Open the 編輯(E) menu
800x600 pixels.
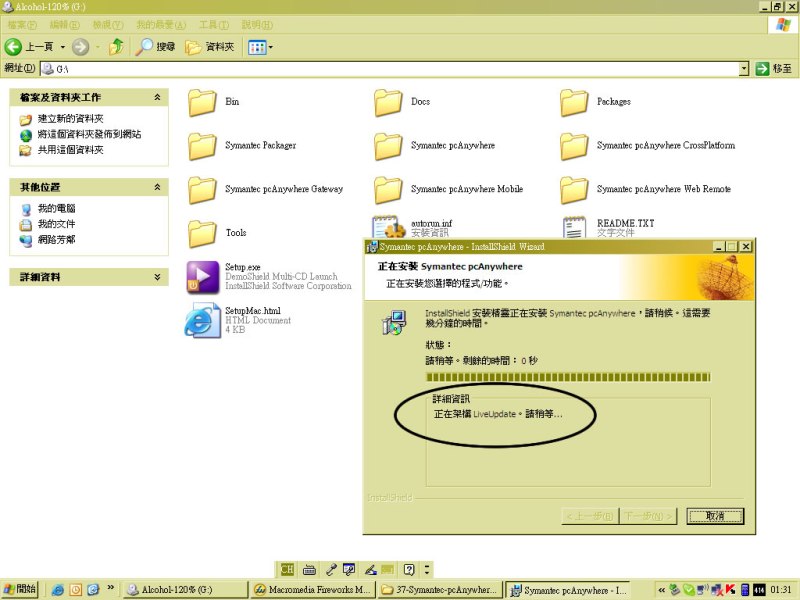64,24
